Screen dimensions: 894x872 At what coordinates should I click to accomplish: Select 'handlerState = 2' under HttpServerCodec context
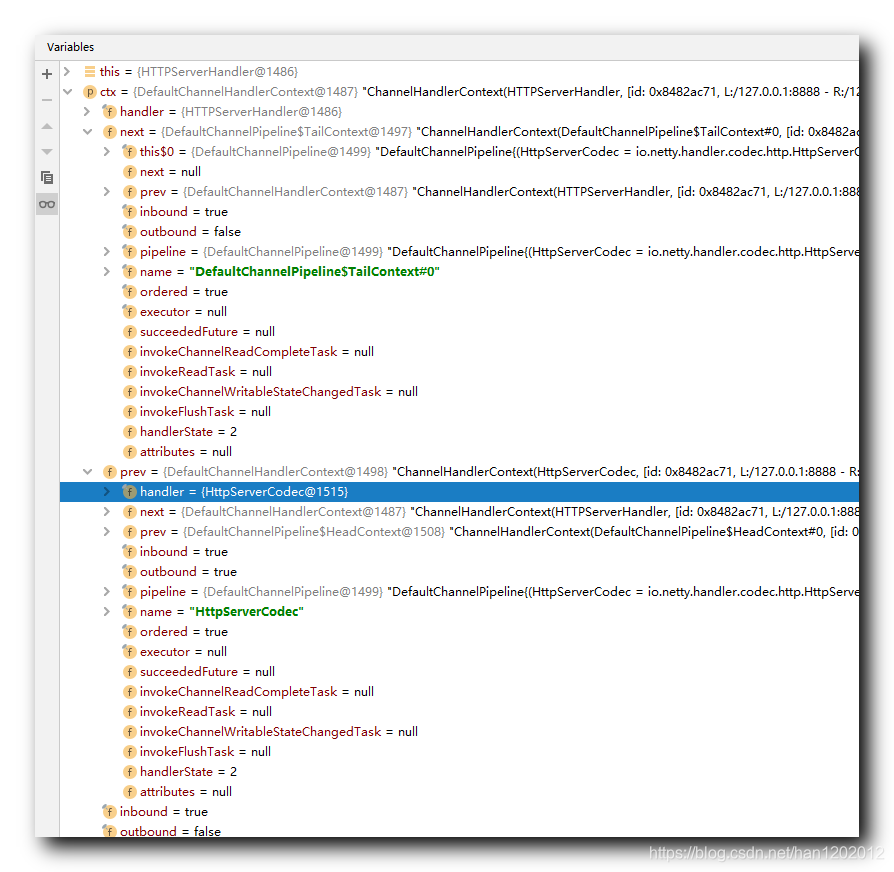click(459, 772)
